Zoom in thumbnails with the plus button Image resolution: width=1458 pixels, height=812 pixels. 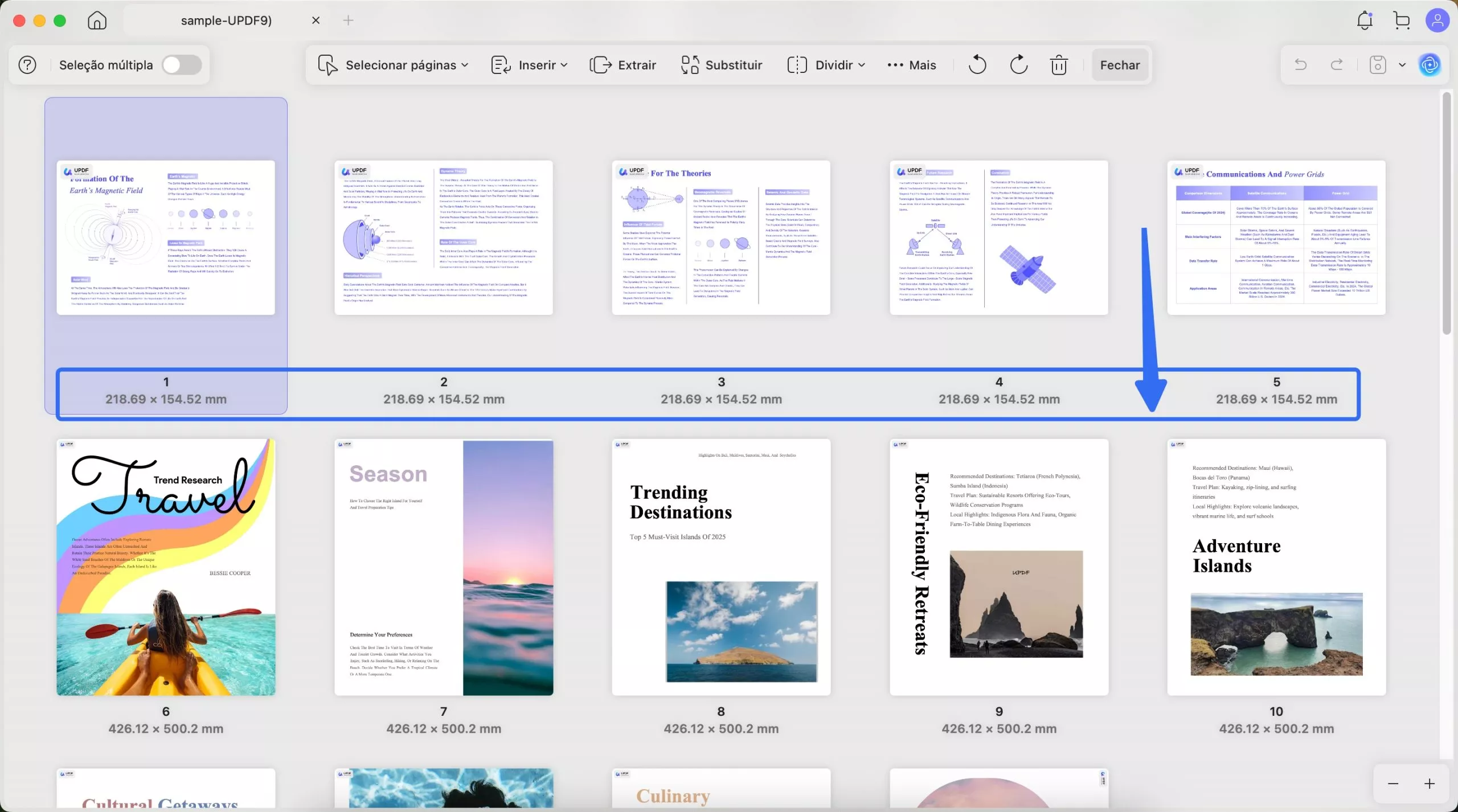[x=1430, y=784]
